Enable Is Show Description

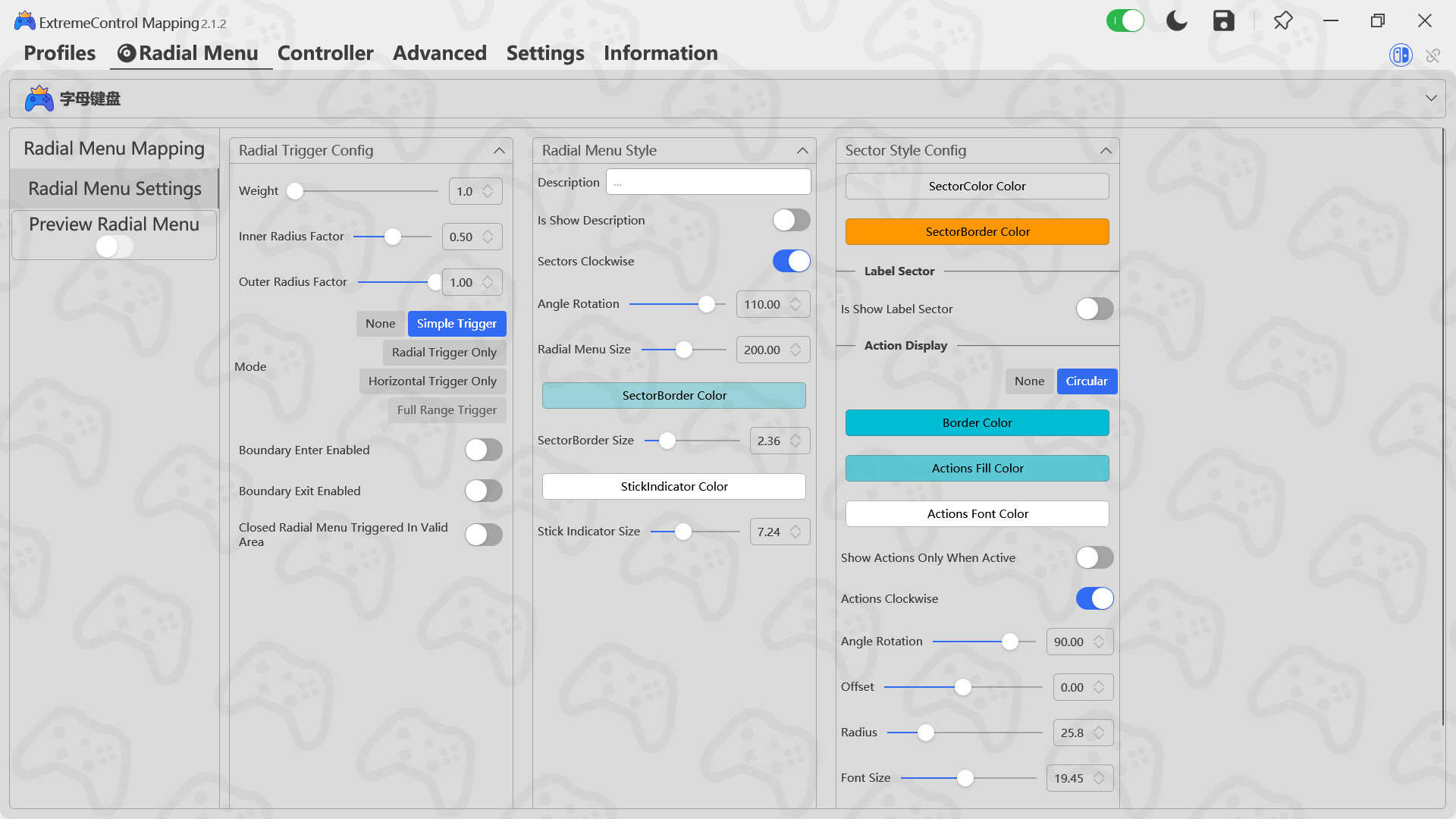(791, 220)
